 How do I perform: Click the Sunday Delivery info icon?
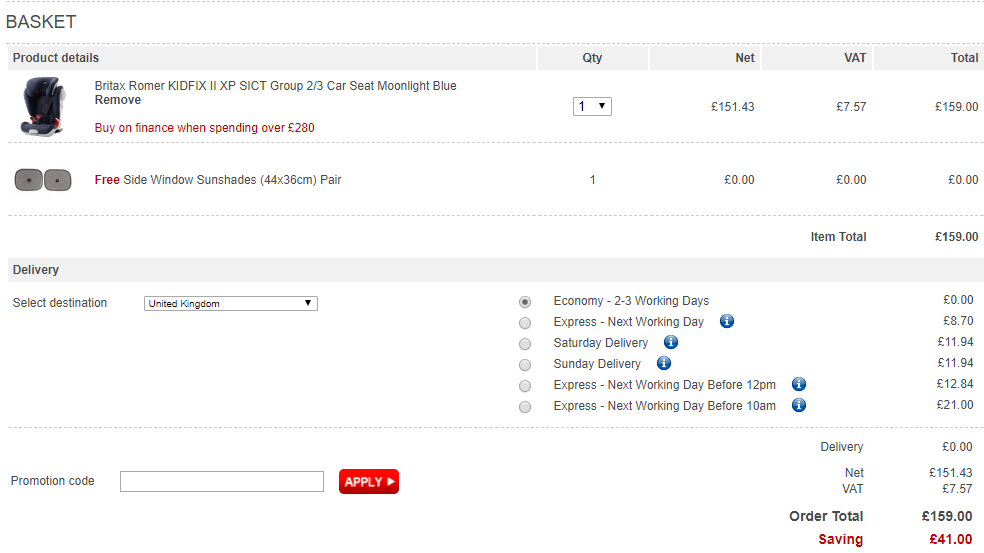click(x=663, y=364)
